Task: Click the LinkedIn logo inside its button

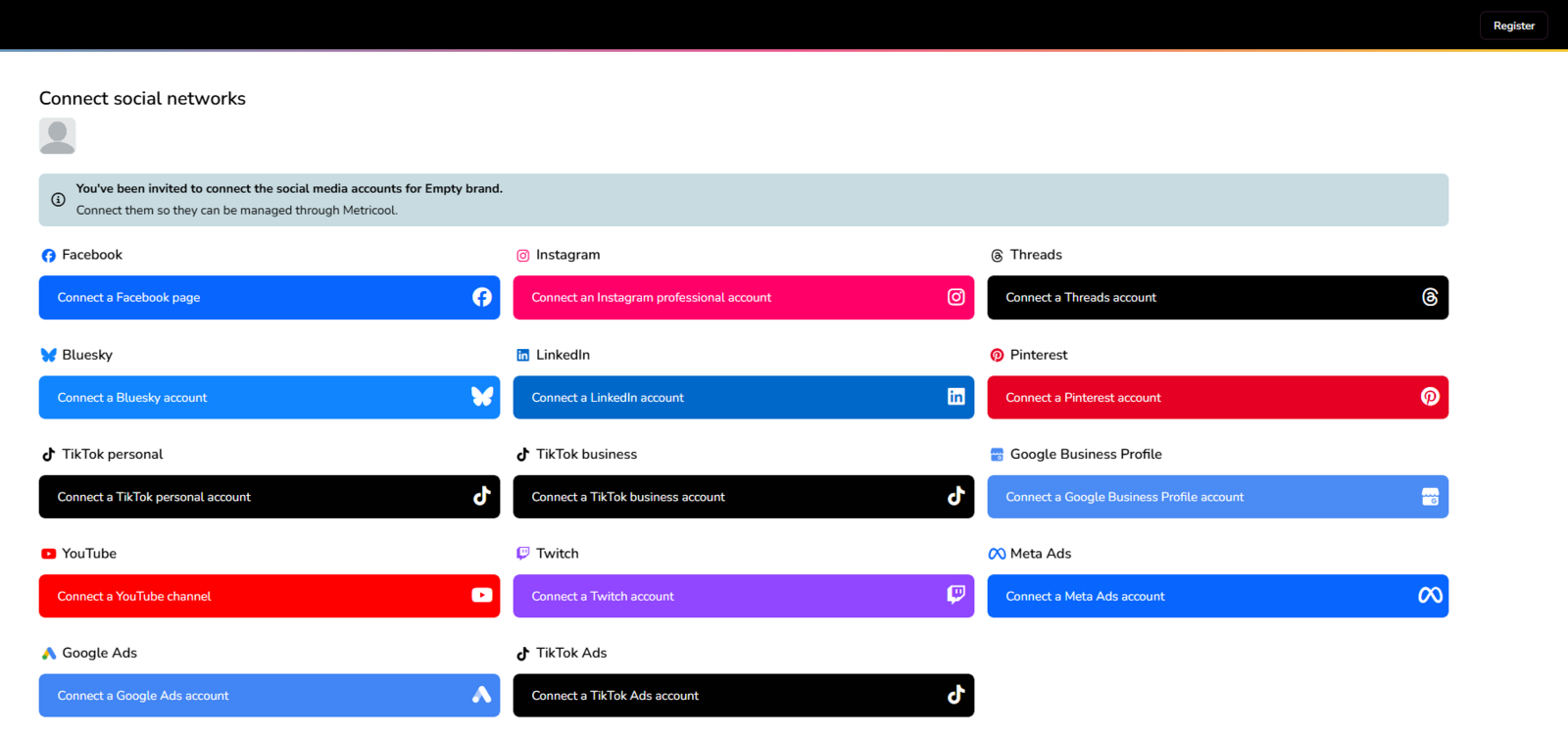Action: 956,396
